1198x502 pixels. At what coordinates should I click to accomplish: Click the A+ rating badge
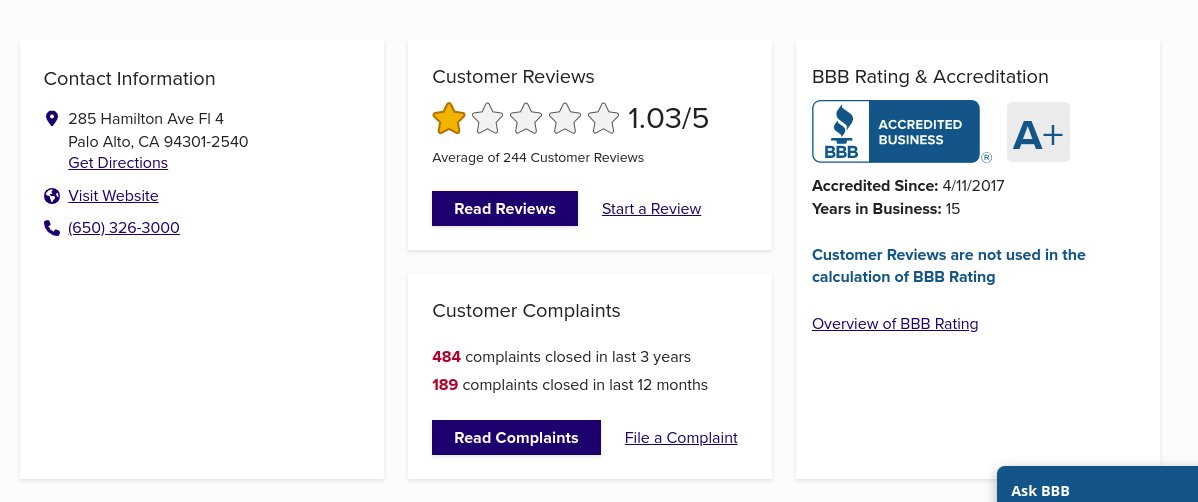(x=1038, y=132)
